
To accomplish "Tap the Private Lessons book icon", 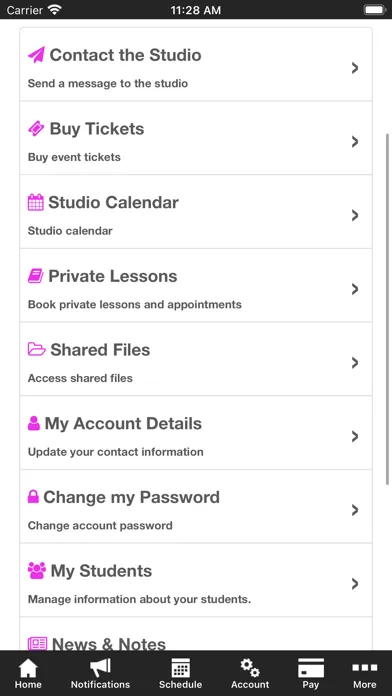I will (x=36, y=276).
